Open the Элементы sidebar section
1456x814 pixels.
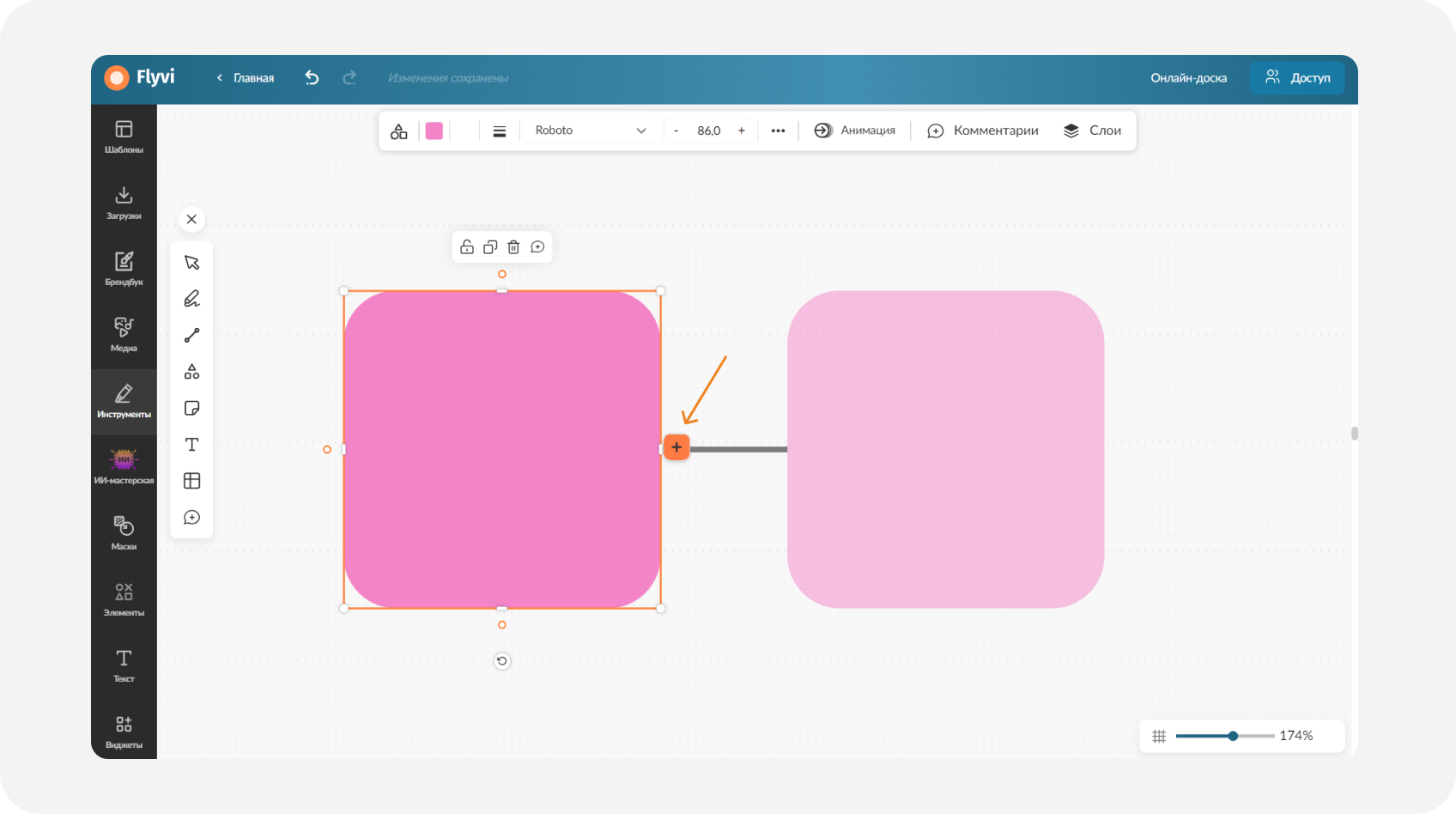[x=124, y=599]
